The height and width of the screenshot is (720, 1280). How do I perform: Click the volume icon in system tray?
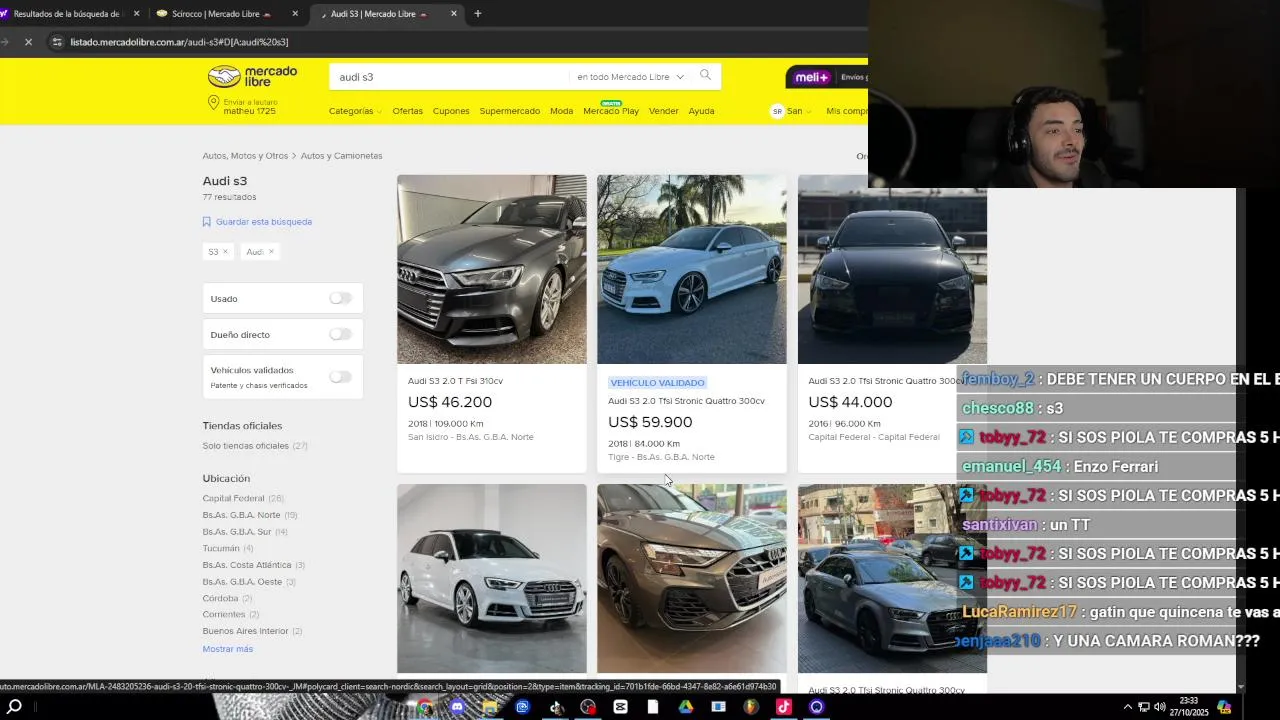(x=1160, y=707)
